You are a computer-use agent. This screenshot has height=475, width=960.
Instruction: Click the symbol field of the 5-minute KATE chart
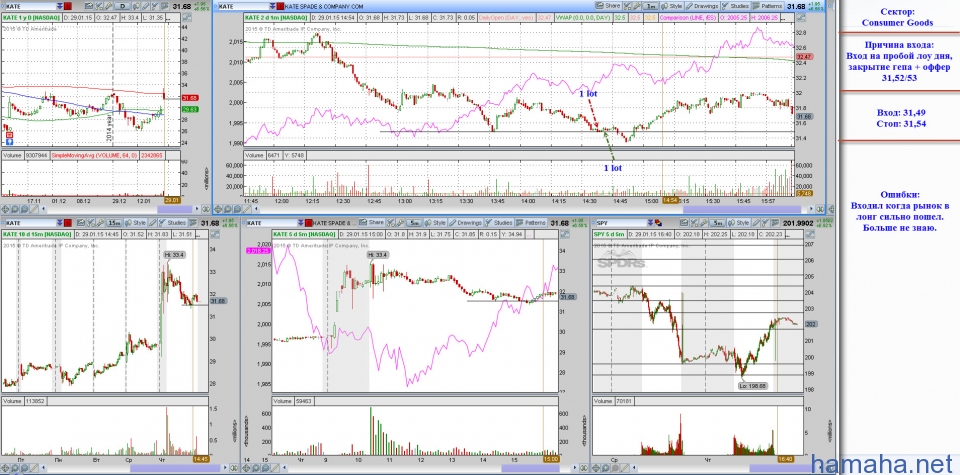pyautogui.click(x=272, y=223)
